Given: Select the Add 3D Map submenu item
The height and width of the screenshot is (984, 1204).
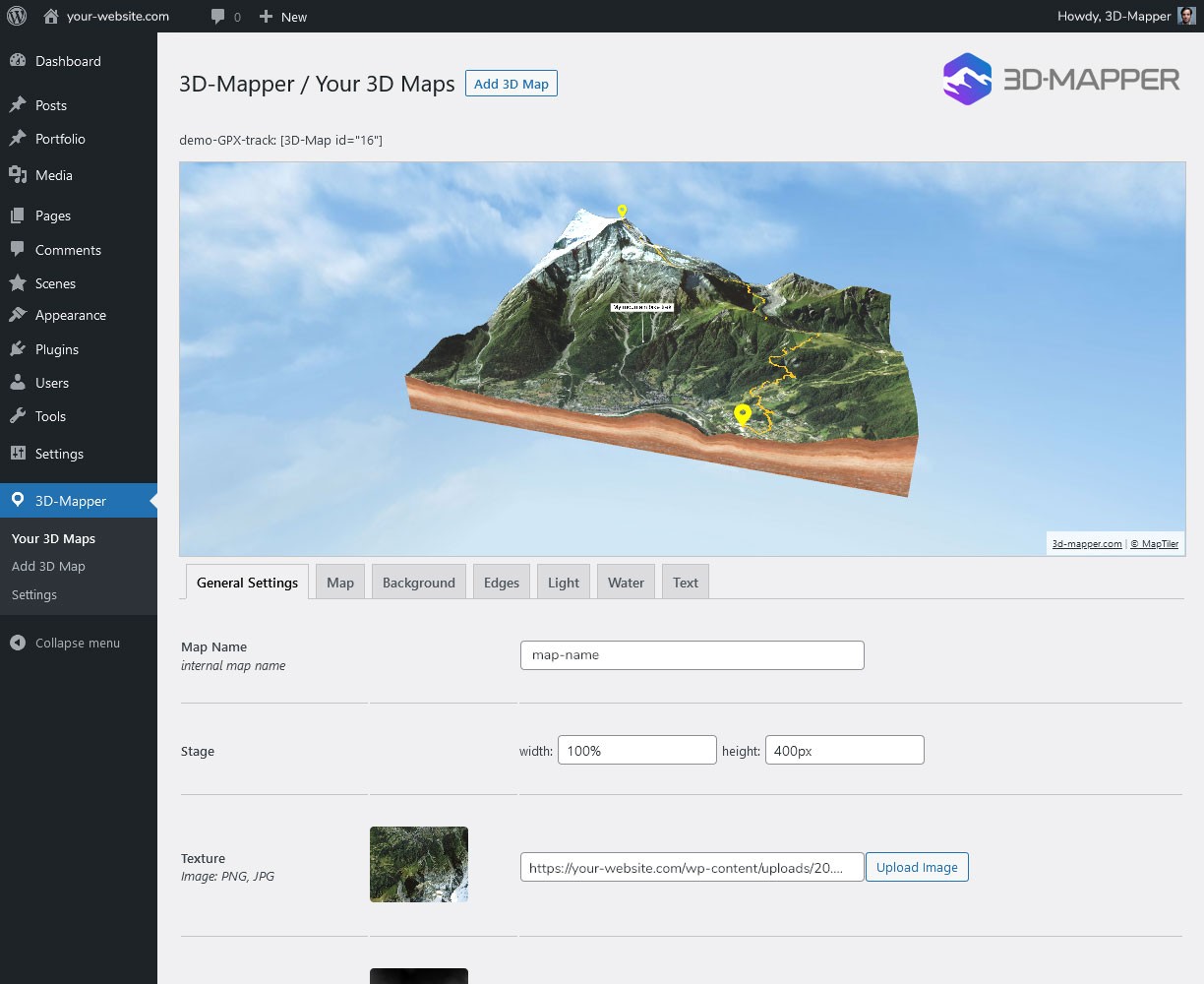Looking at the screenshot, I should click(x=48, y=566).
